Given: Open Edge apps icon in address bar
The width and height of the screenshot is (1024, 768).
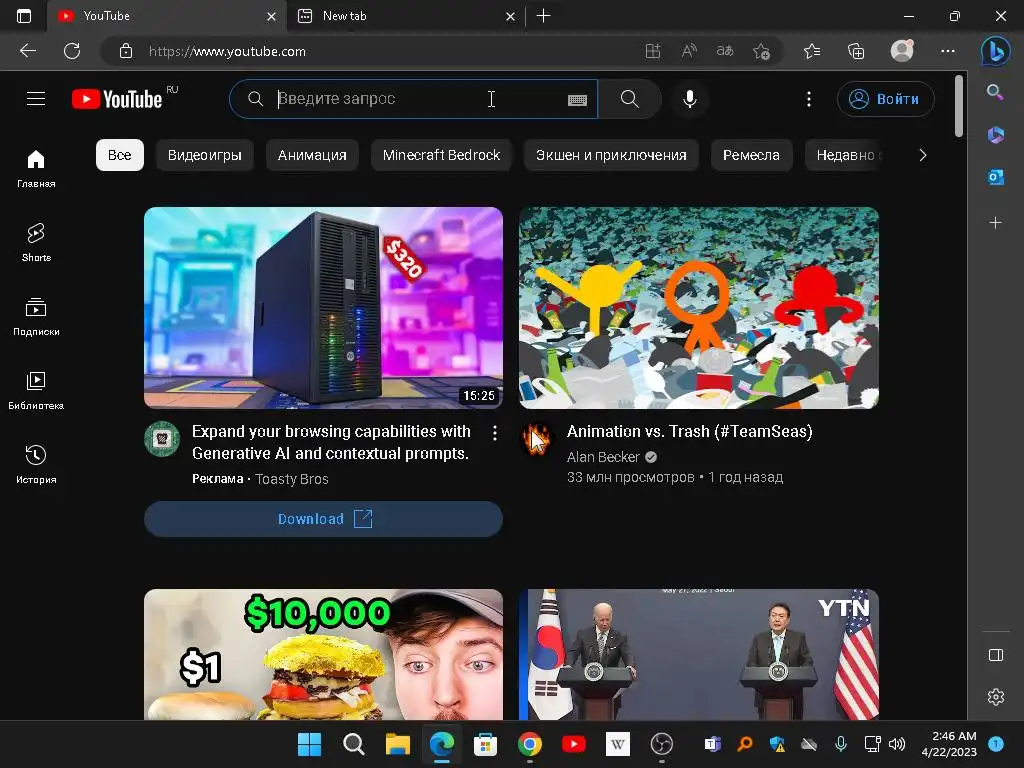Looking at the screenshot, I should pyautogui.click(x=653, y=51).
